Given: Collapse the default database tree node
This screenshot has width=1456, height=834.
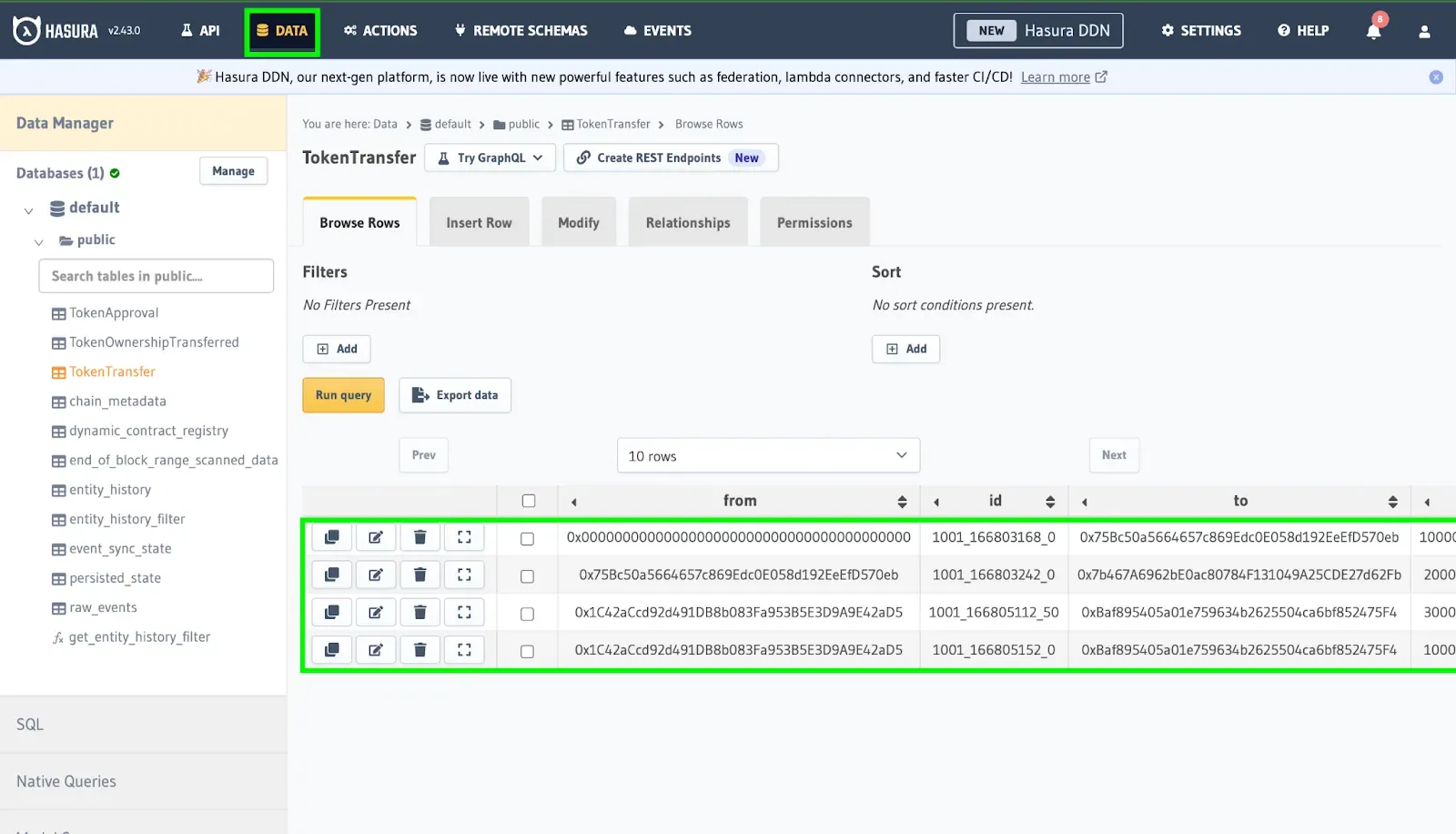Looking at the screenshot, I should [x=28, y=210].
